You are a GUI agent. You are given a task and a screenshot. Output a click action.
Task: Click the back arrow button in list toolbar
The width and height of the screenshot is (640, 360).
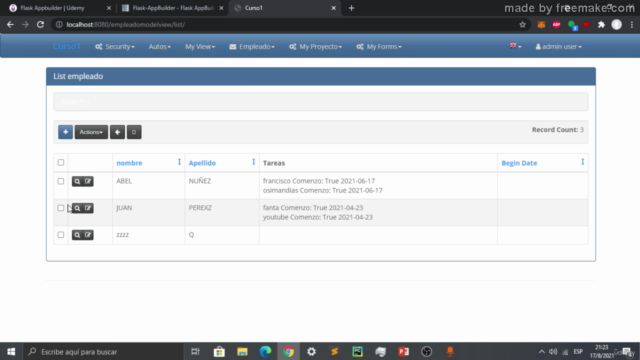[x=118, y=132]
